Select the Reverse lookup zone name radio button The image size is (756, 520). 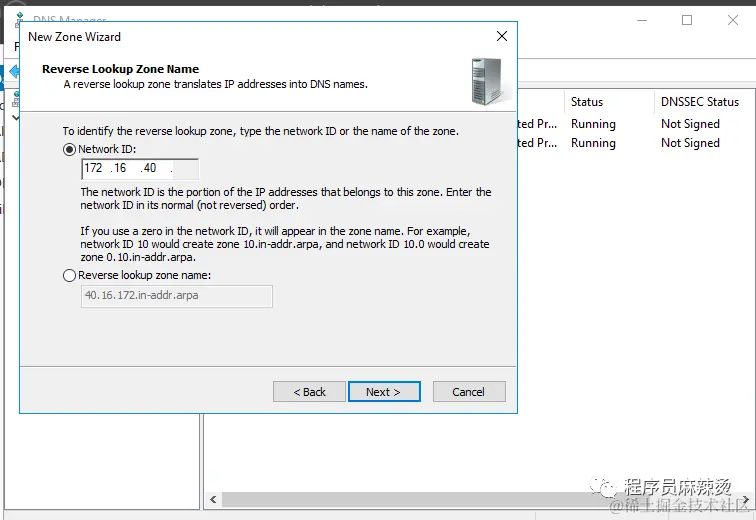click(x=69, y=275)
